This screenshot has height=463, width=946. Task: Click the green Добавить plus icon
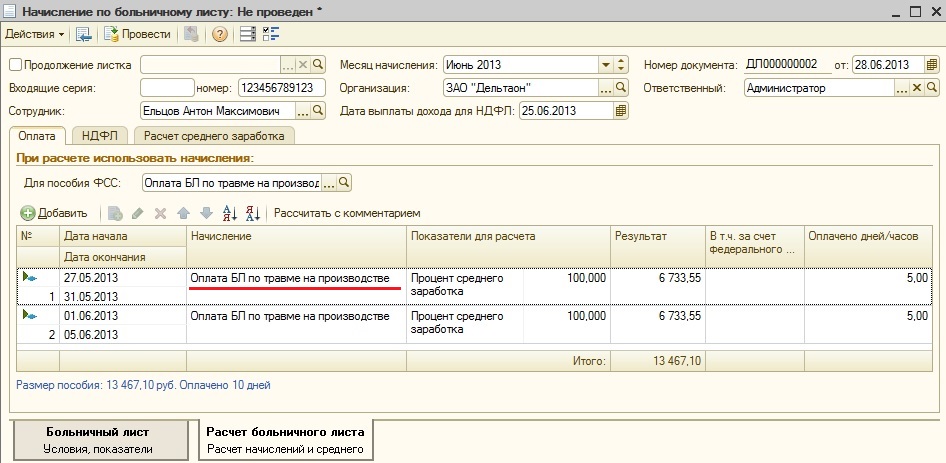pos(28,213)
